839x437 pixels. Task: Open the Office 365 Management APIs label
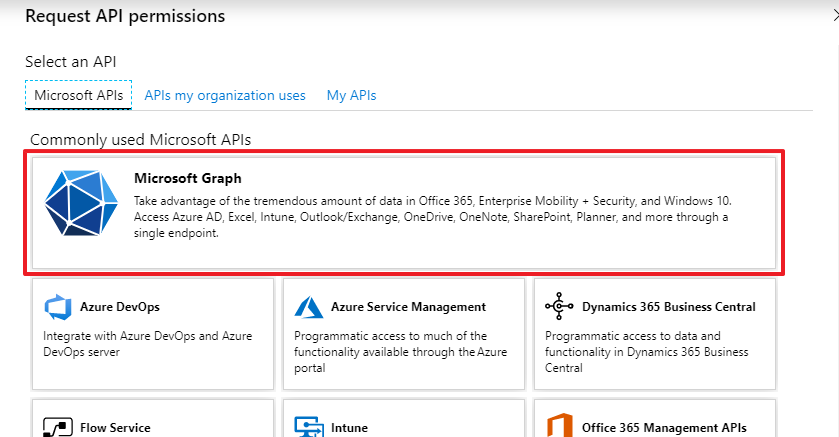[664, 428]
